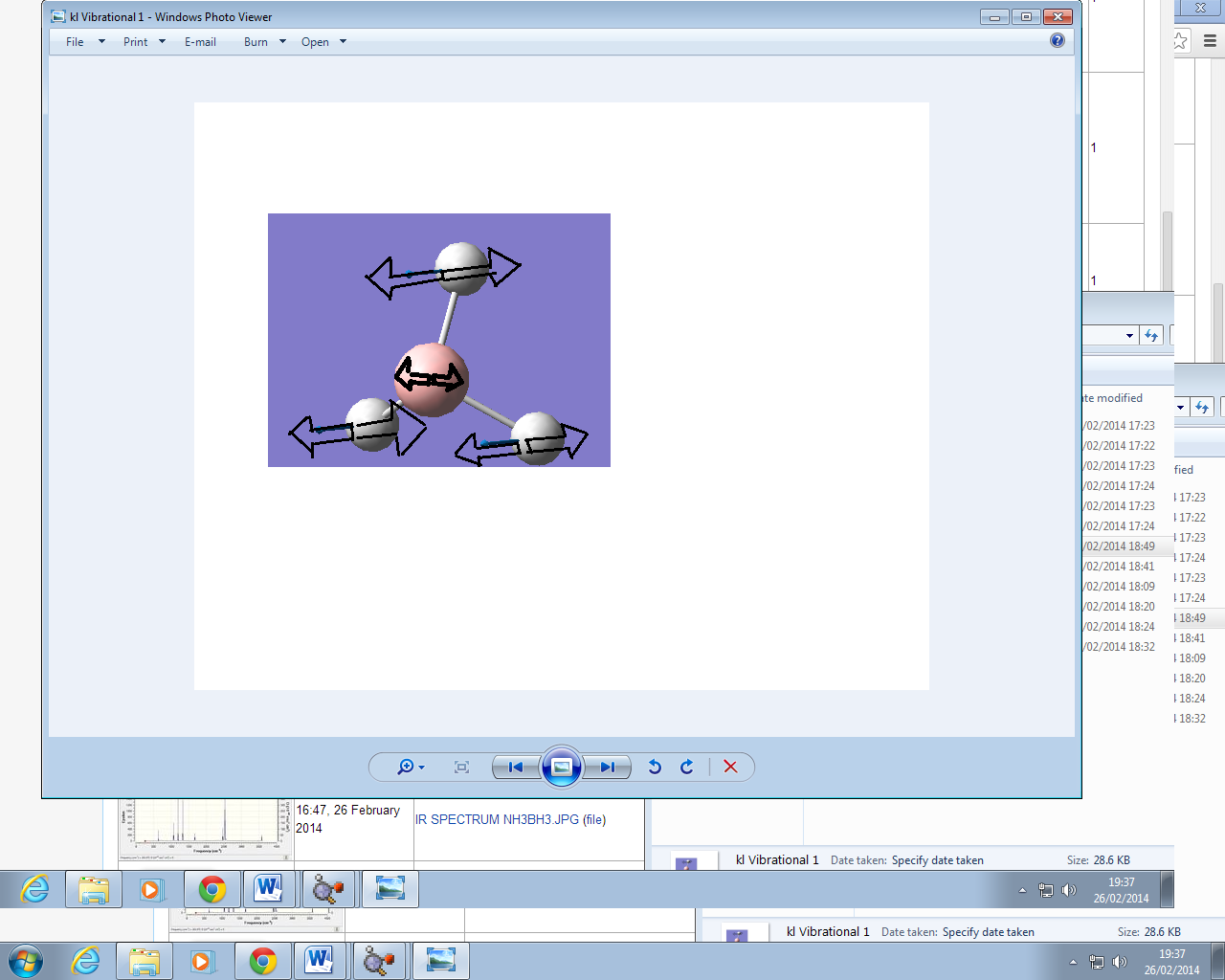Launch Media Player from the upper taskbar
Screen dimensions: 1225x980
[x=151, y=889]
